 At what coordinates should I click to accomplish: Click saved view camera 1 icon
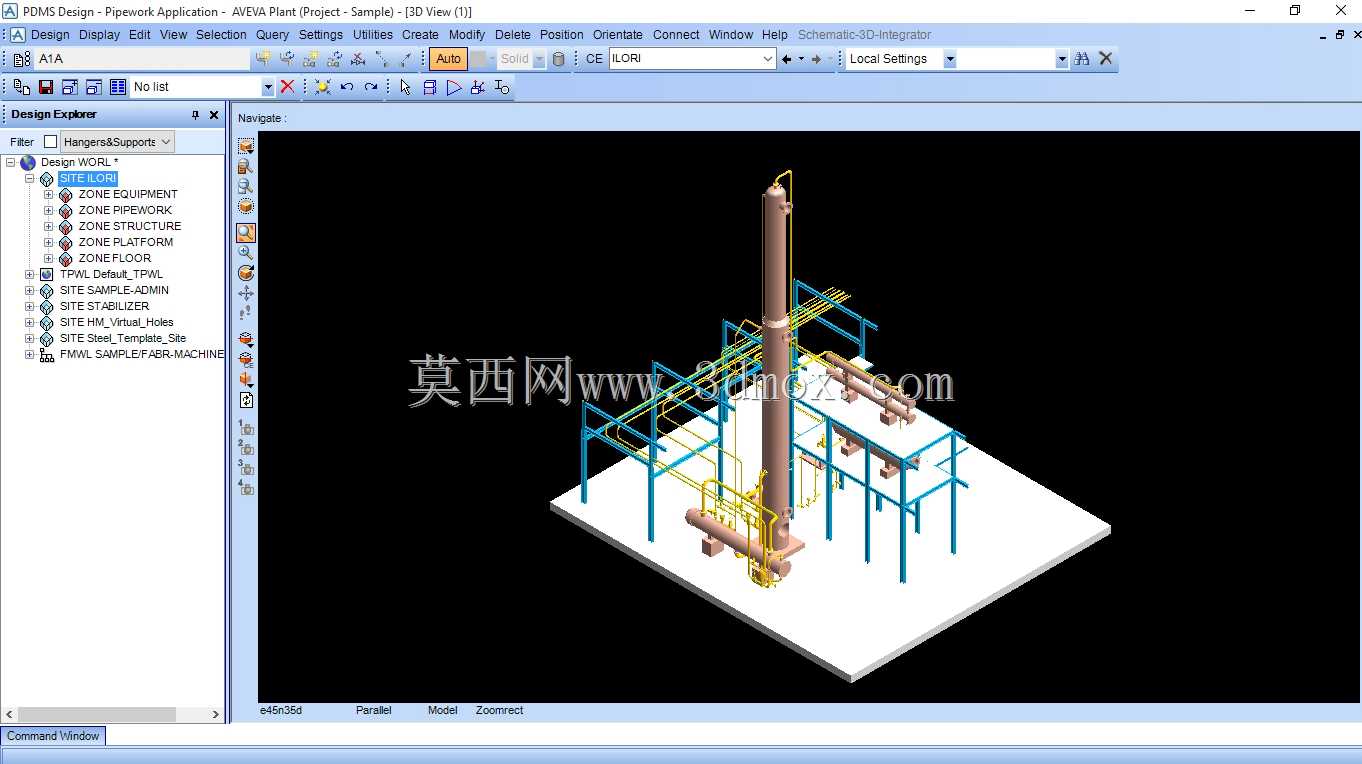click(x=246, y=428)
